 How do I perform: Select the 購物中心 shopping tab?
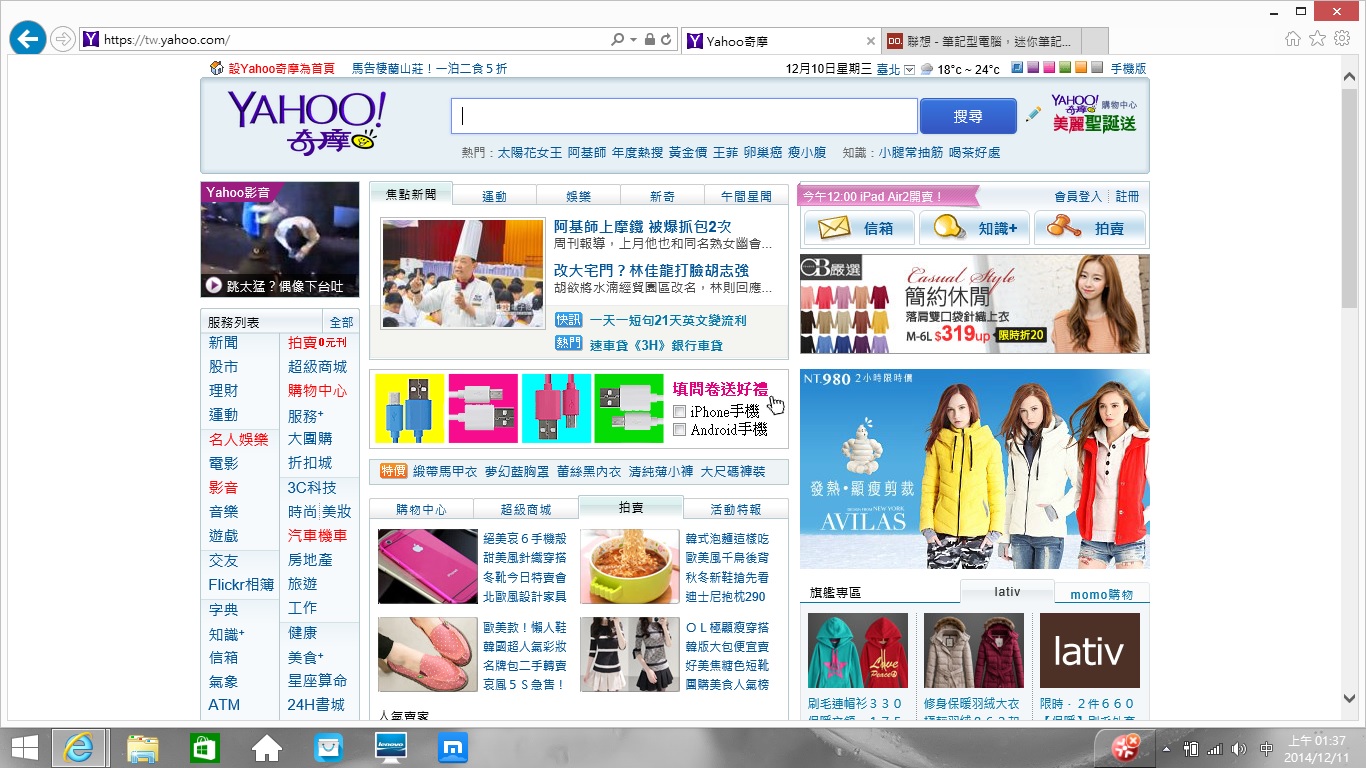421,509
